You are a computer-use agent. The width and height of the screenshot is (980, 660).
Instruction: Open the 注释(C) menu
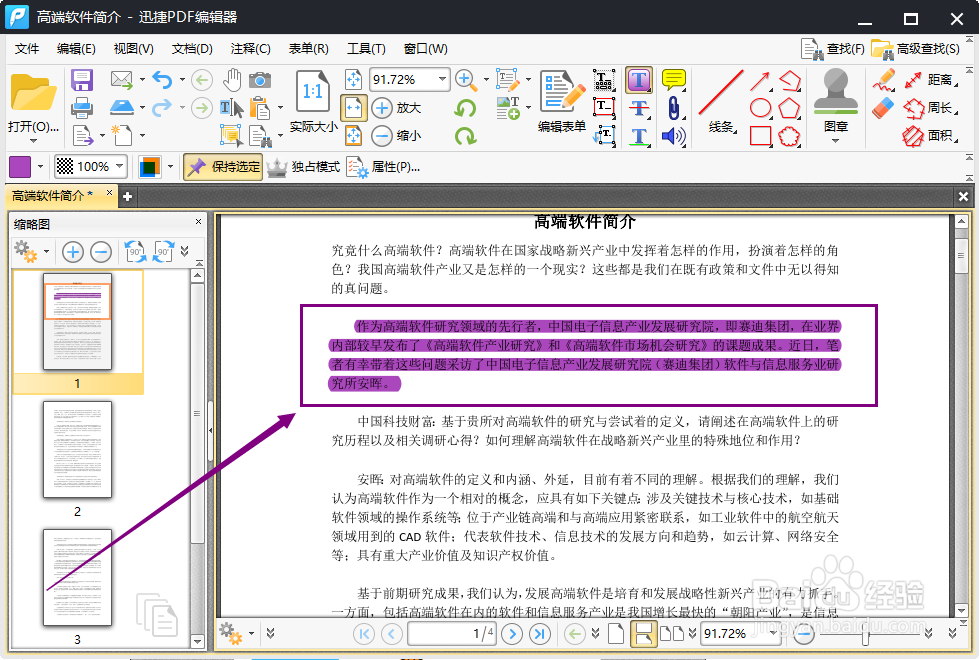click(248, 48)
